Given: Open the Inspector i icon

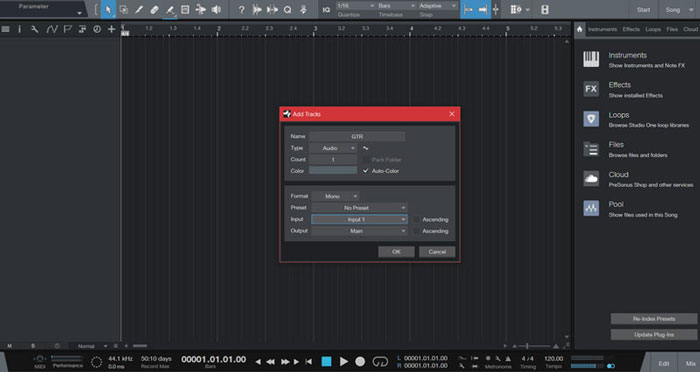Looking at the screenshot, I should tap(19, 29).
